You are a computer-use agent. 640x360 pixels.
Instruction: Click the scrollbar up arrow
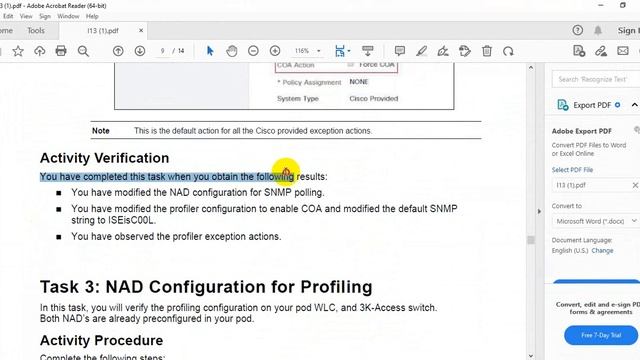point(531,67)
